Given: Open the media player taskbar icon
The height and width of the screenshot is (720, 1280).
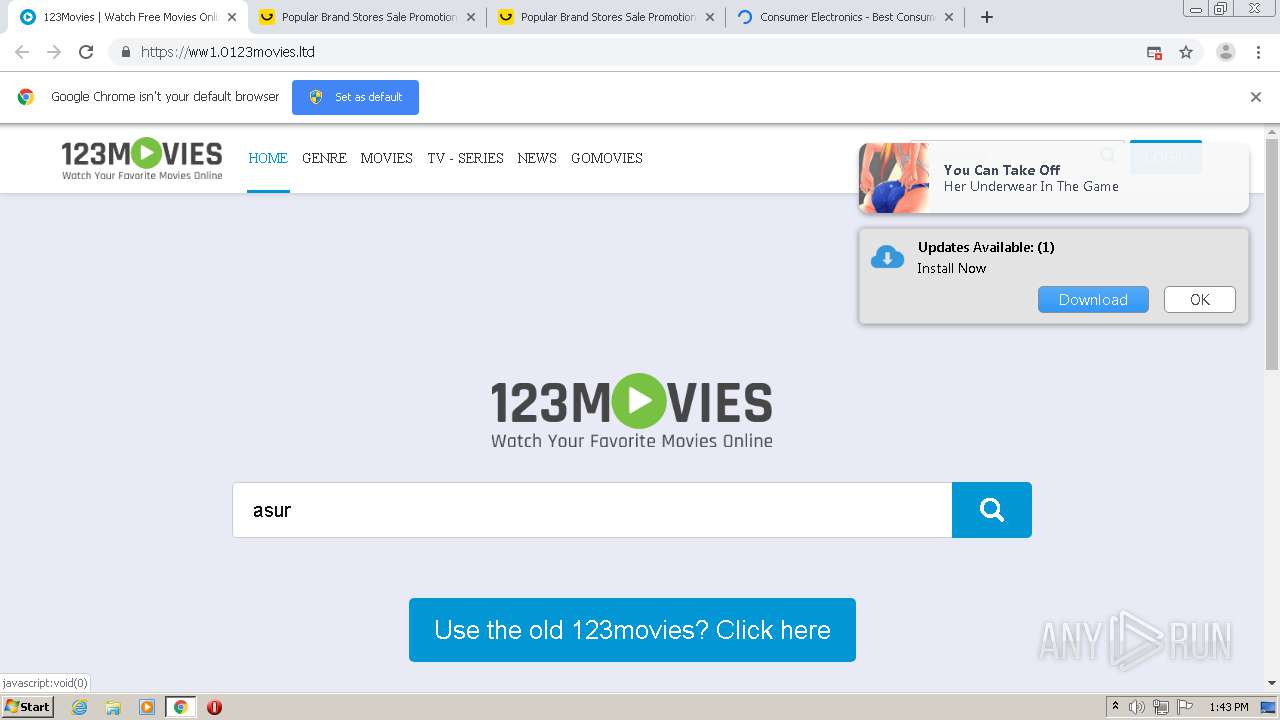Looking at the screenshot, I should tap(147, 707).
